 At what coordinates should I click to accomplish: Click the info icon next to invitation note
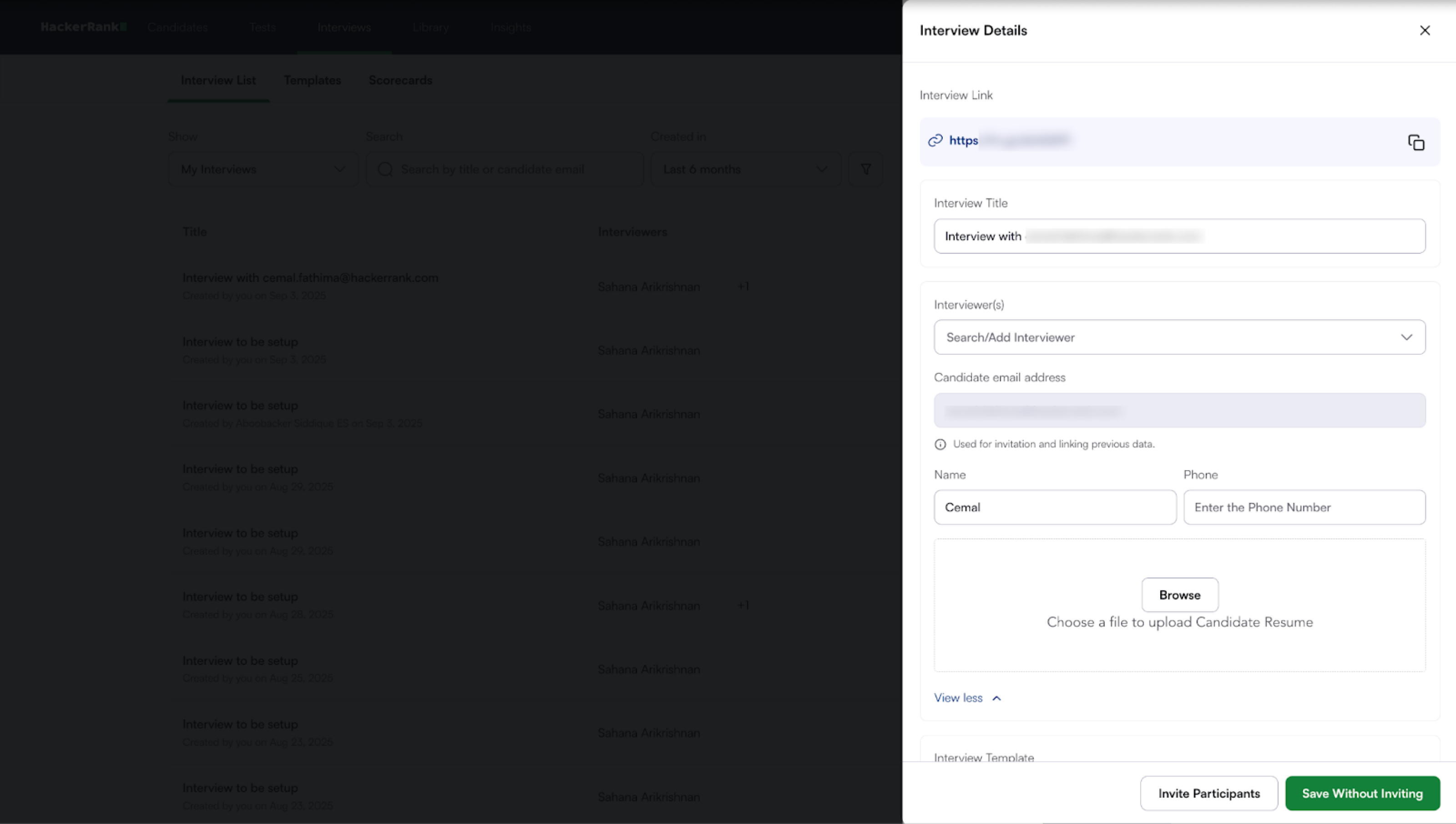940,444
